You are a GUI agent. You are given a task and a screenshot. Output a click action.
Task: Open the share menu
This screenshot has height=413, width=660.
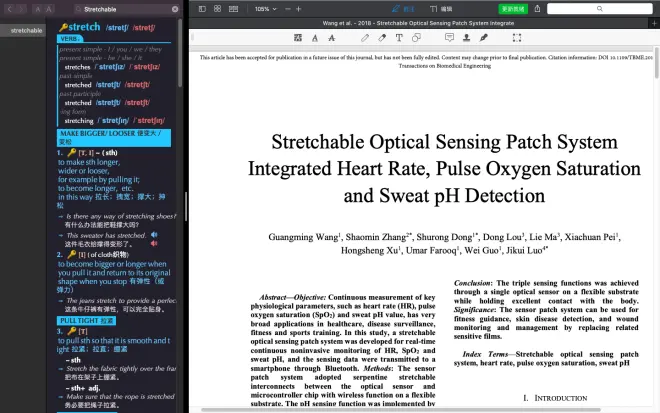[537, 9]
